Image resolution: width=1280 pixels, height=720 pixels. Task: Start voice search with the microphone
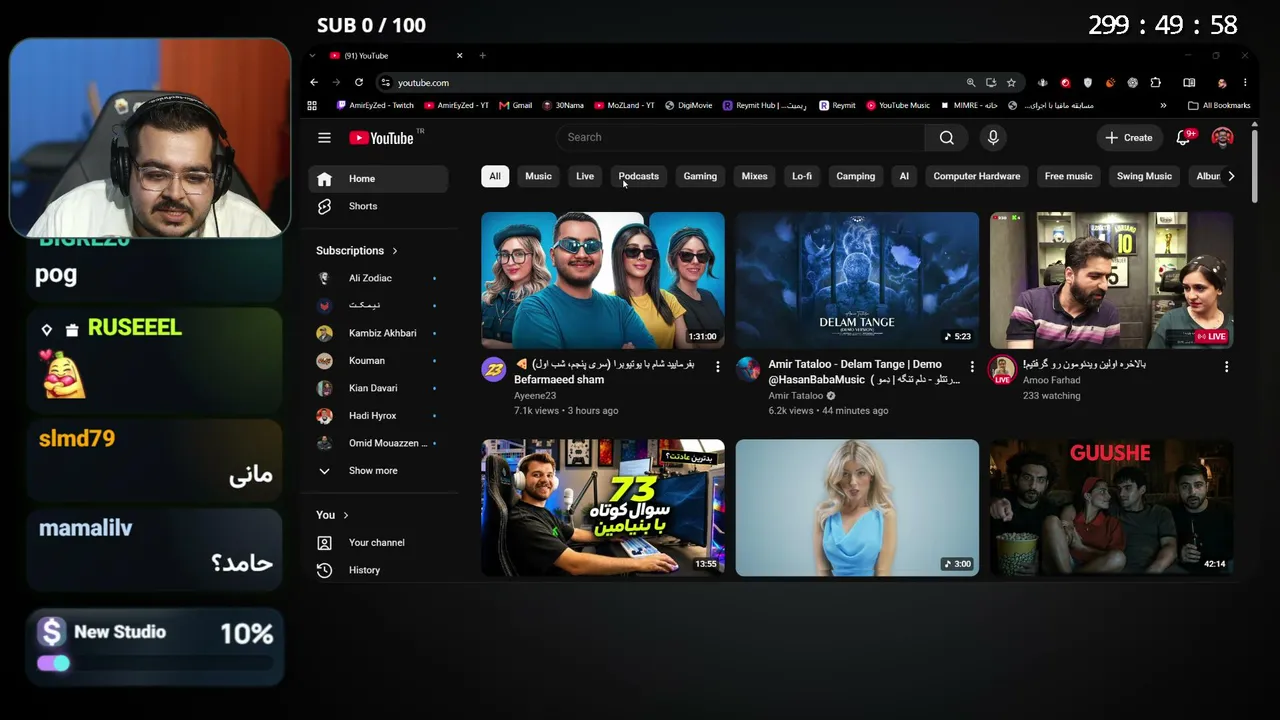[993, 138]
